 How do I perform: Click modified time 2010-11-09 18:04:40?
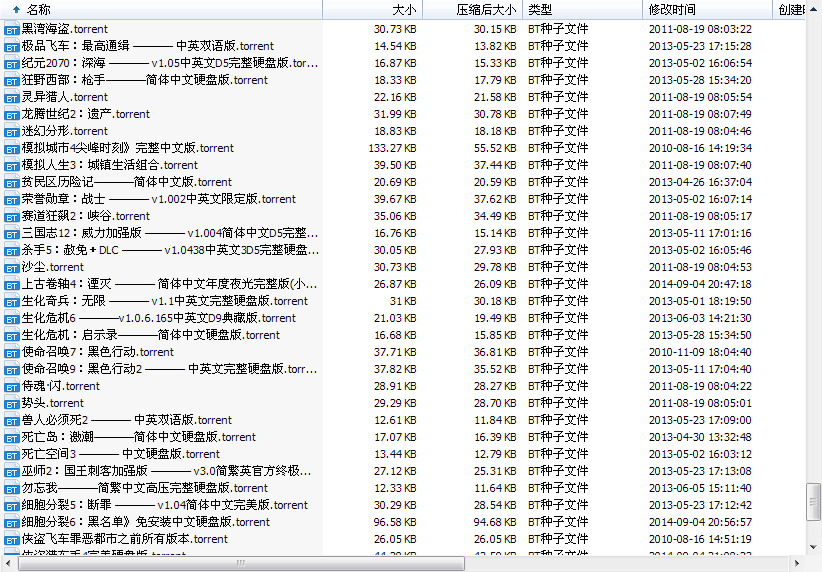pyautogui.click(x=700, y=352)
